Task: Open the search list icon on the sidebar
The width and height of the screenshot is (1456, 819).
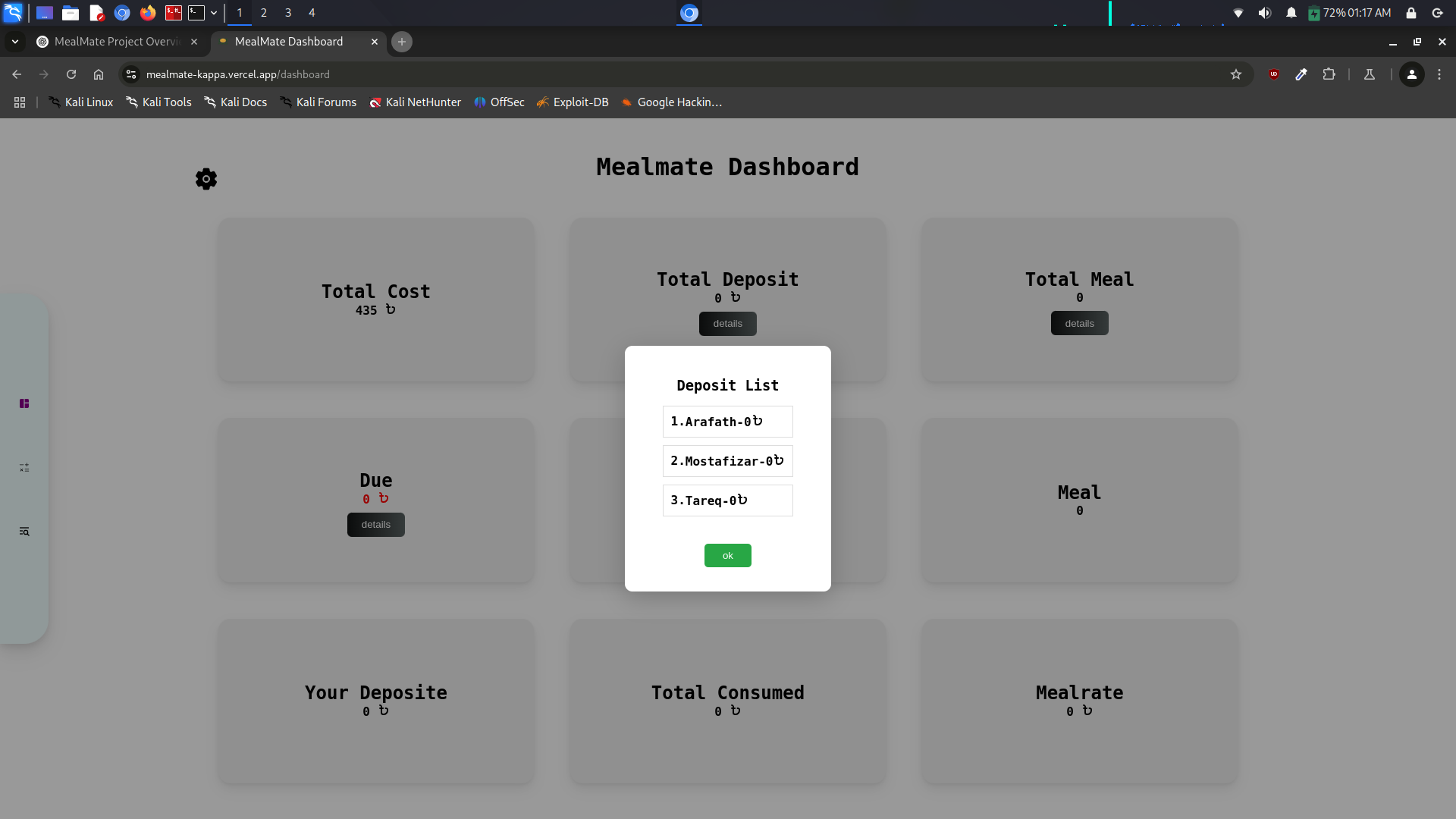Action: click(24, 531)
